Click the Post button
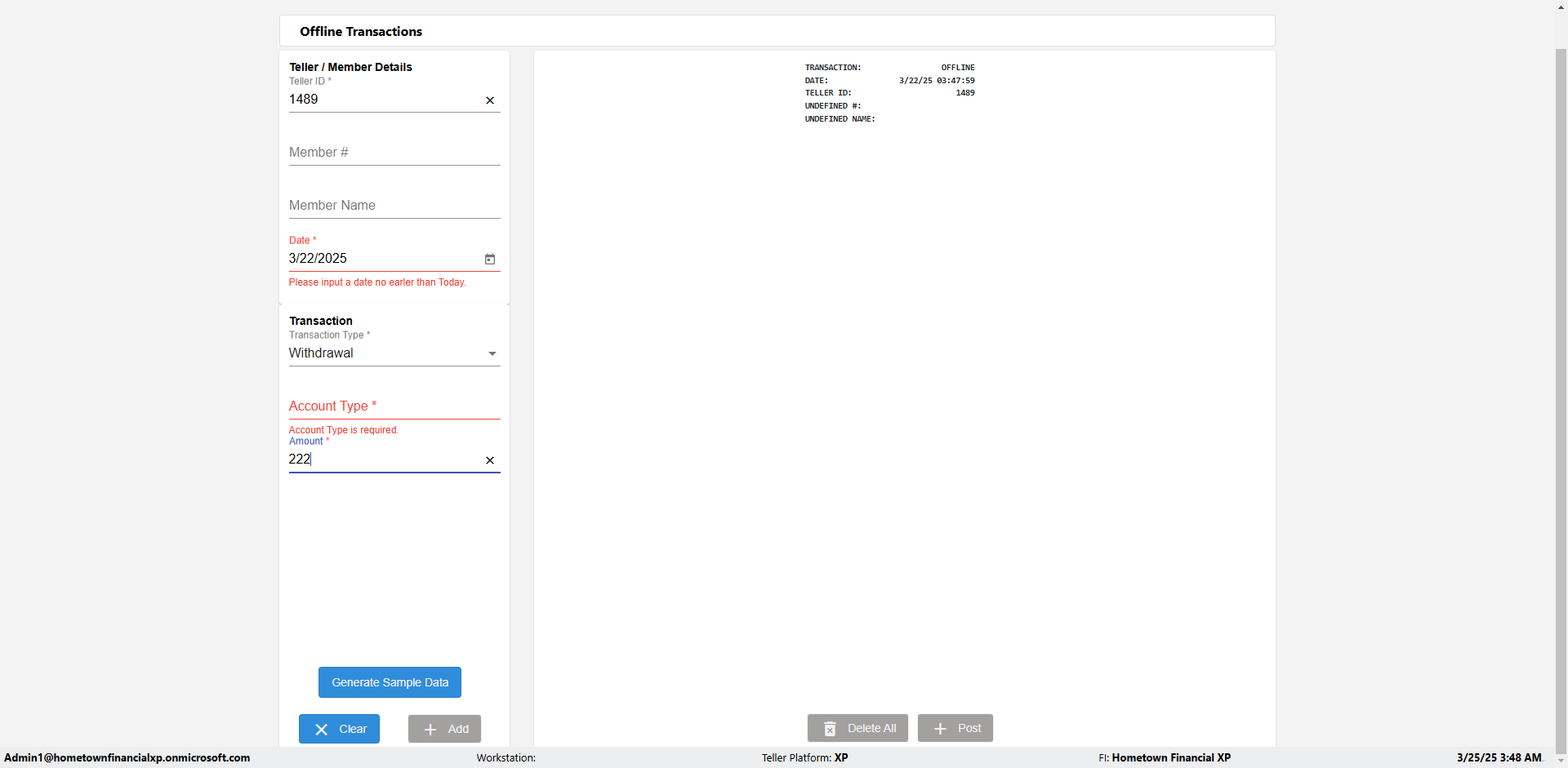The width and height of the screenshot is (1568, 768). pos(955,728)
